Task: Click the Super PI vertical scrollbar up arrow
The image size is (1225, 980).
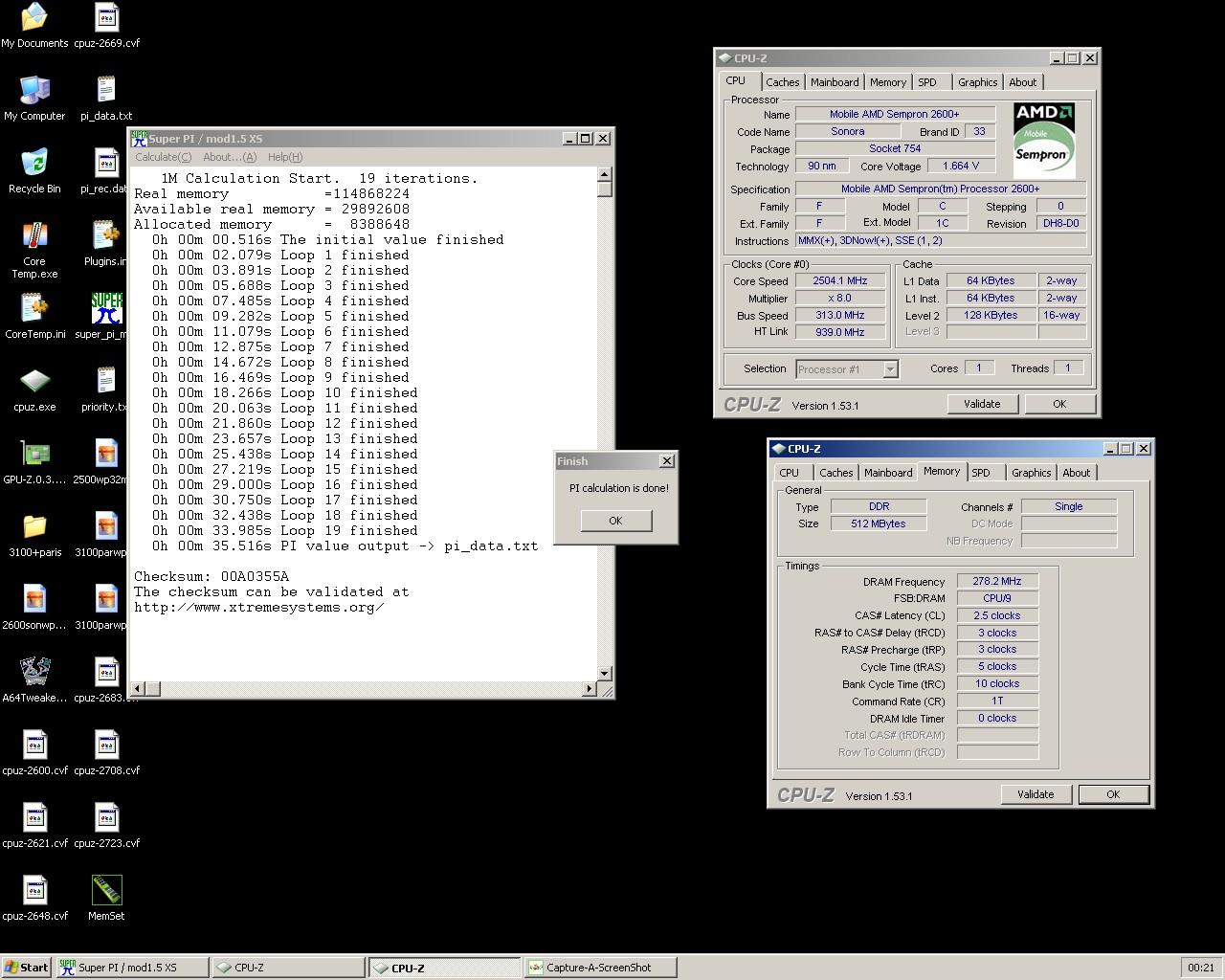Action: [604, 174]
